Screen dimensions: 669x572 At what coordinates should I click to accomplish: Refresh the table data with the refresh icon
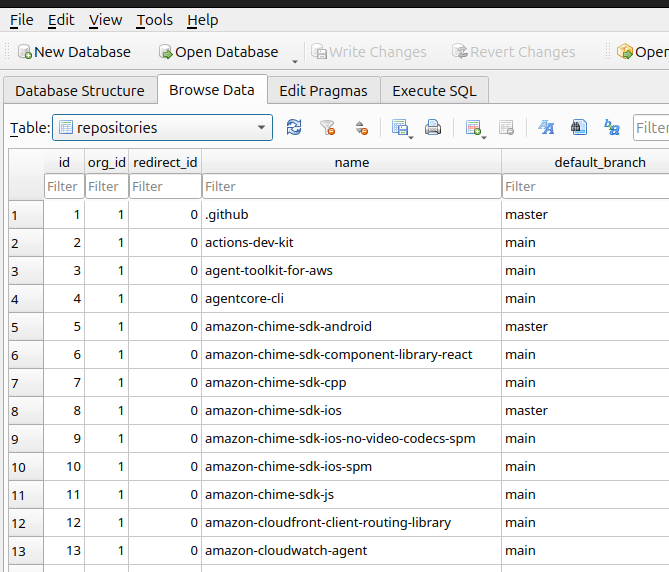coord(294,127)
